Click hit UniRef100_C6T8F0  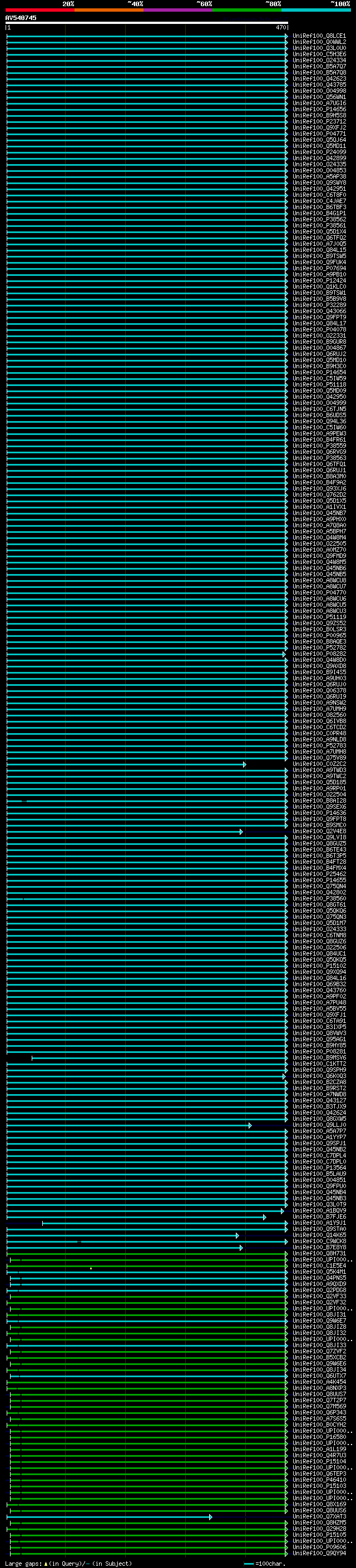coord(319,195)
